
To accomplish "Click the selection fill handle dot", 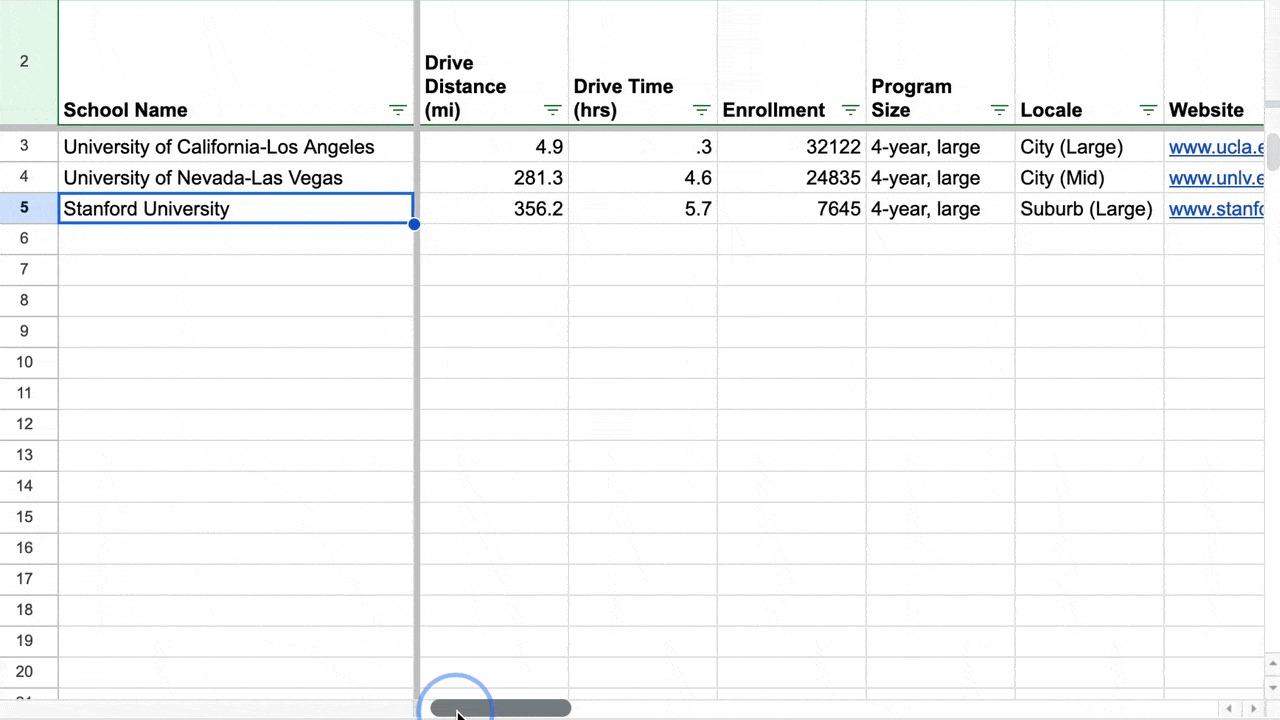I will (414, 224).
